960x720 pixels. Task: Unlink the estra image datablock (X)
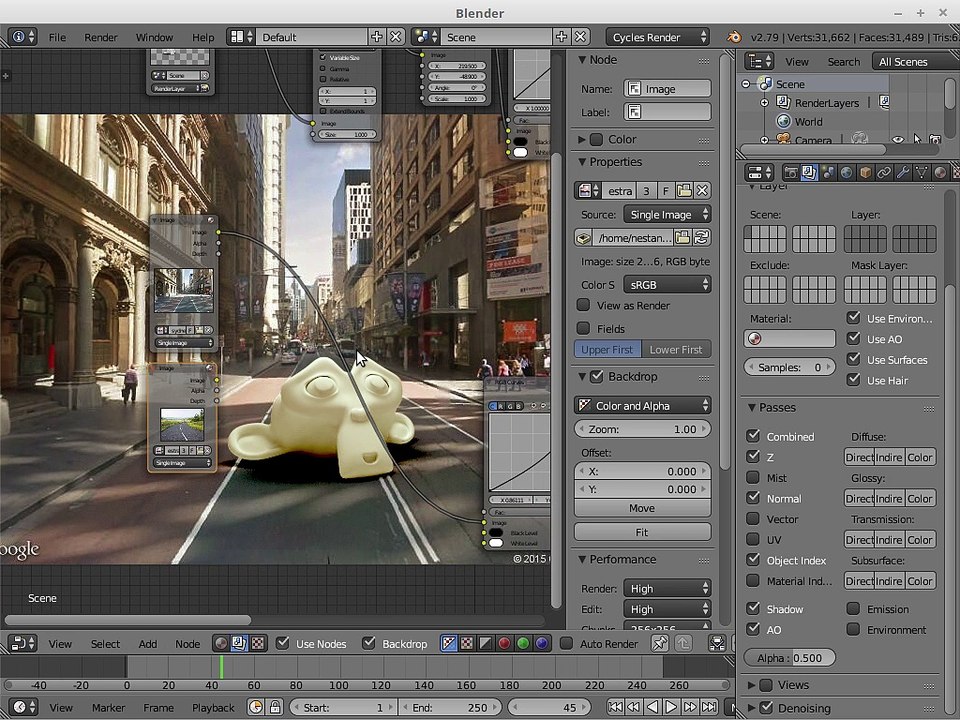click(702, 190)
